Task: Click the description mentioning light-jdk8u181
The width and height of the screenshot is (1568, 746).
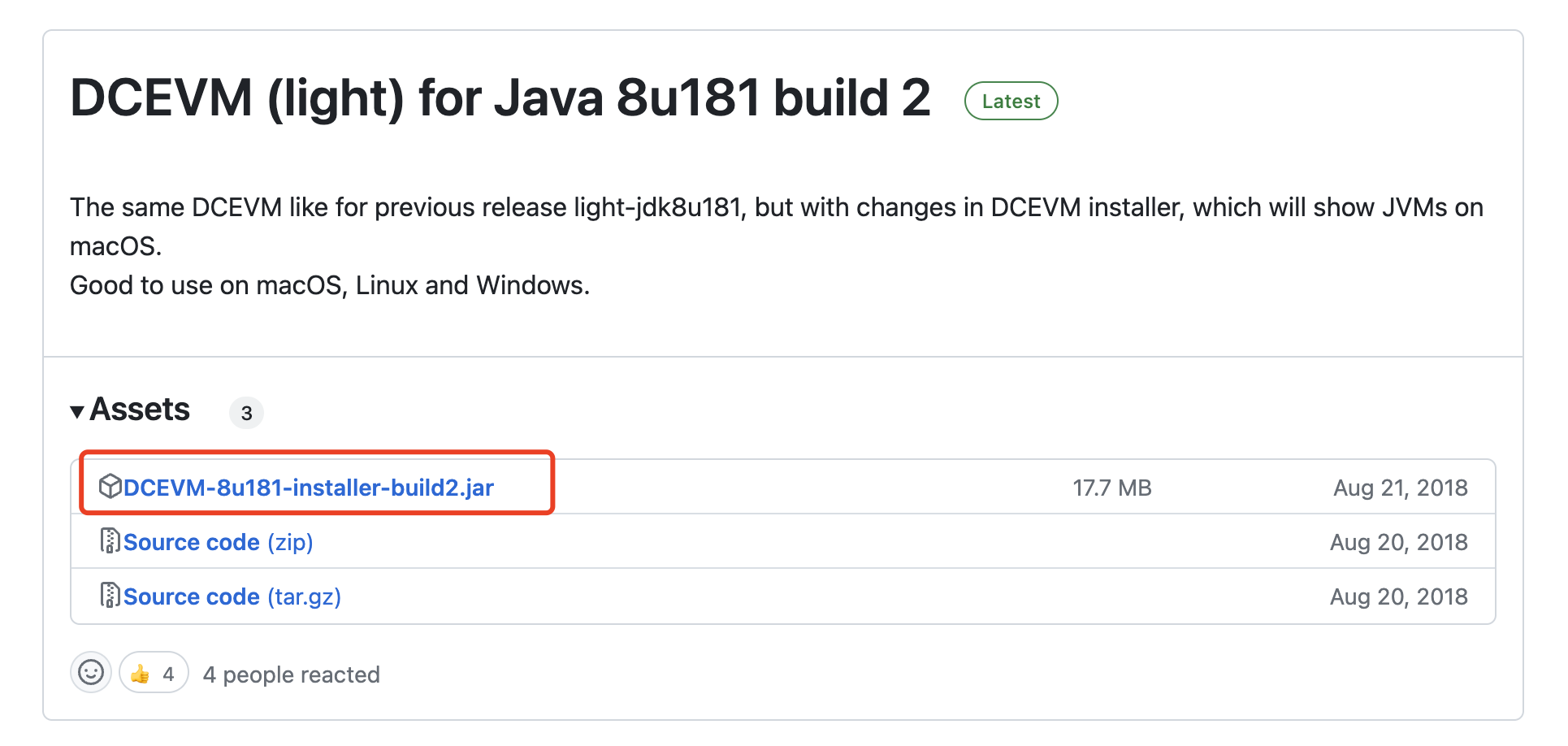Action: pos(776,208)
